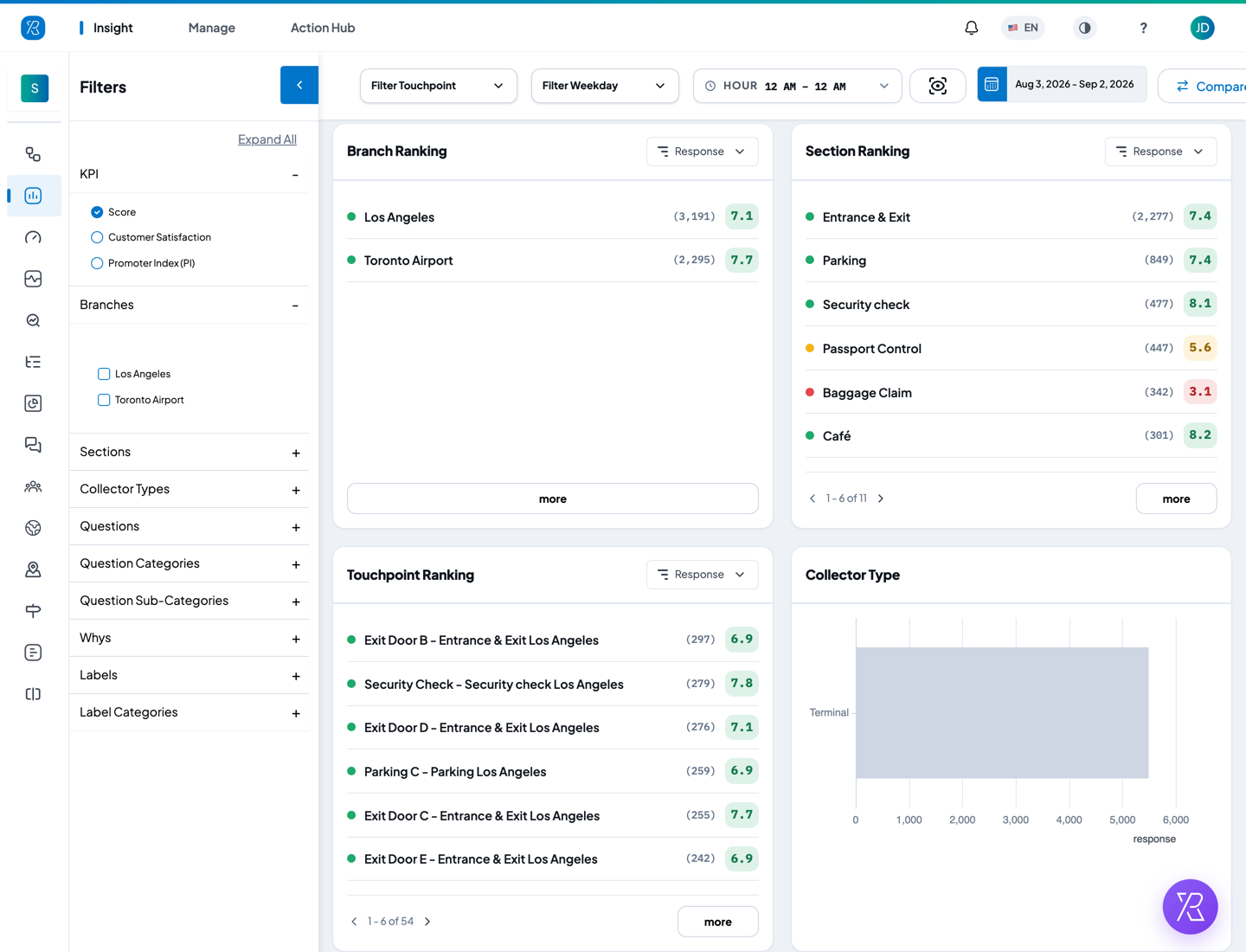Screen dimensions: 1246x952
Task: Open the JD user avatar menu
Action: pyautogui.click(x=1202, y=28)
